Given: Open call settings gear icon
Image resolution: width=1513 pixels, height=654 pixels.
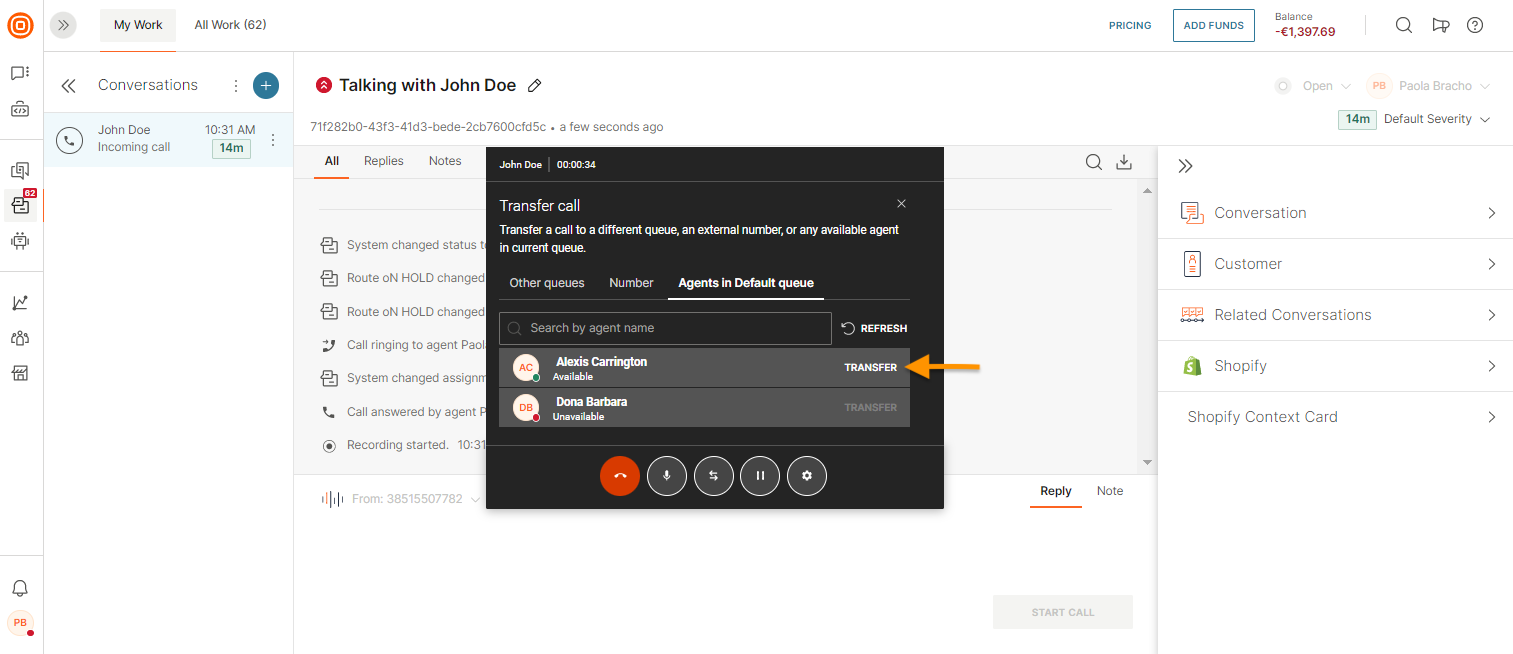Looking at the screenshot, I should [x=807, y=476].
